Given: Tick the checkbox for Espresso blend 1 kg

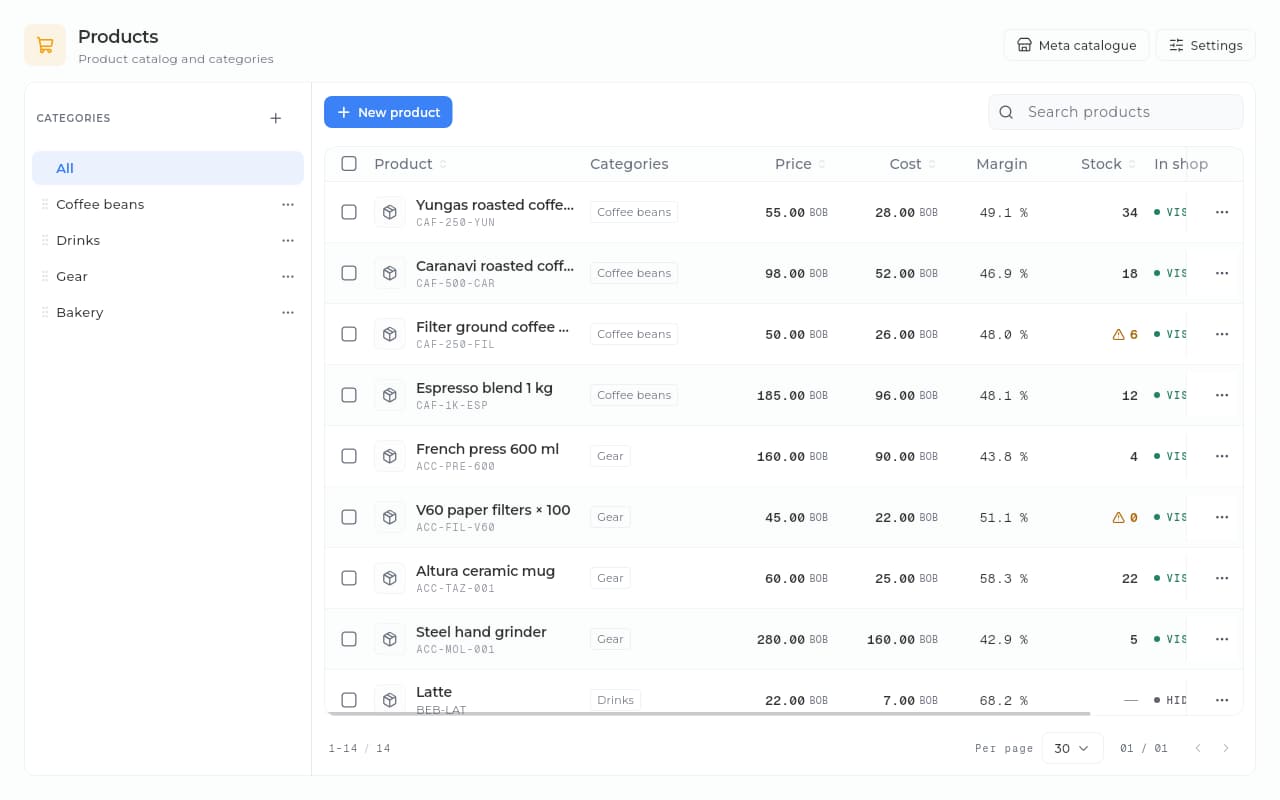Looking at the screenshot, I should click(349, 395).
